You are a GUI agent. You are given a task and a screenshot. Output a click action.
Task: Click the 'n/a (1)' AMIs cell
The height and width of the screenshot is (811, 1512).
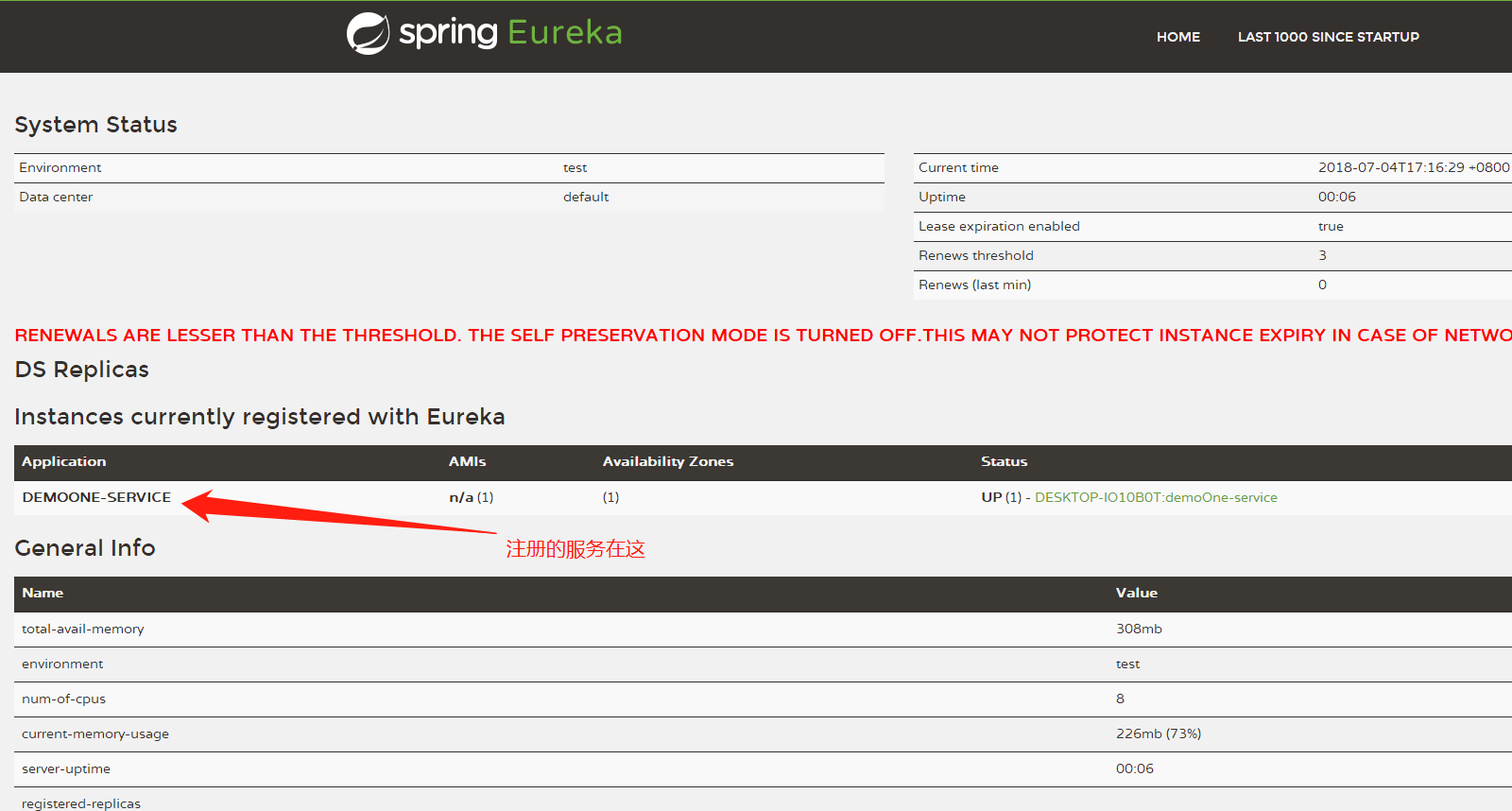coord(471,497)
